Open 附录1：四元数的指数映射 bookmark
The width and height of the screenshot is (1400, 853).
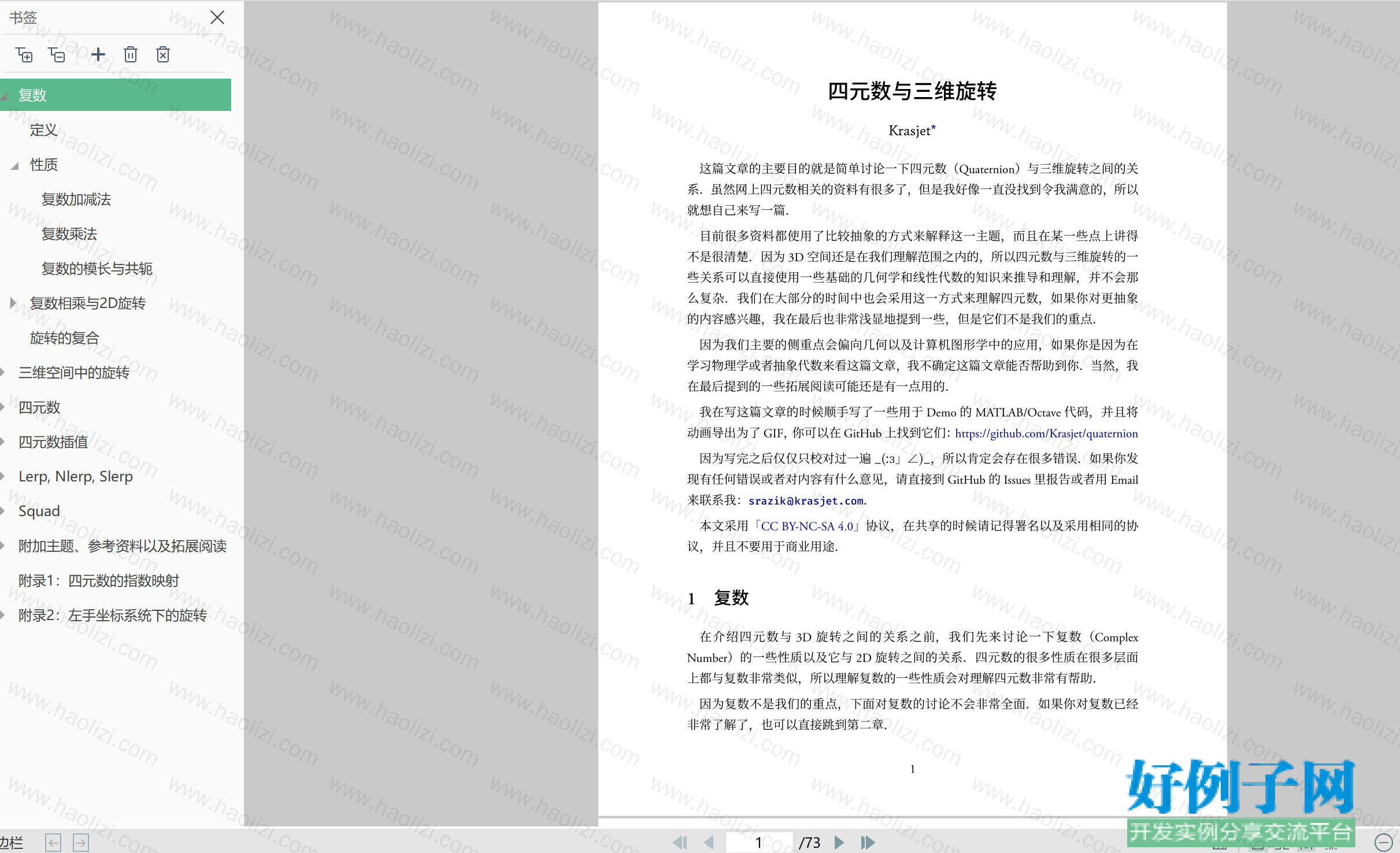[x=99, y=581]
